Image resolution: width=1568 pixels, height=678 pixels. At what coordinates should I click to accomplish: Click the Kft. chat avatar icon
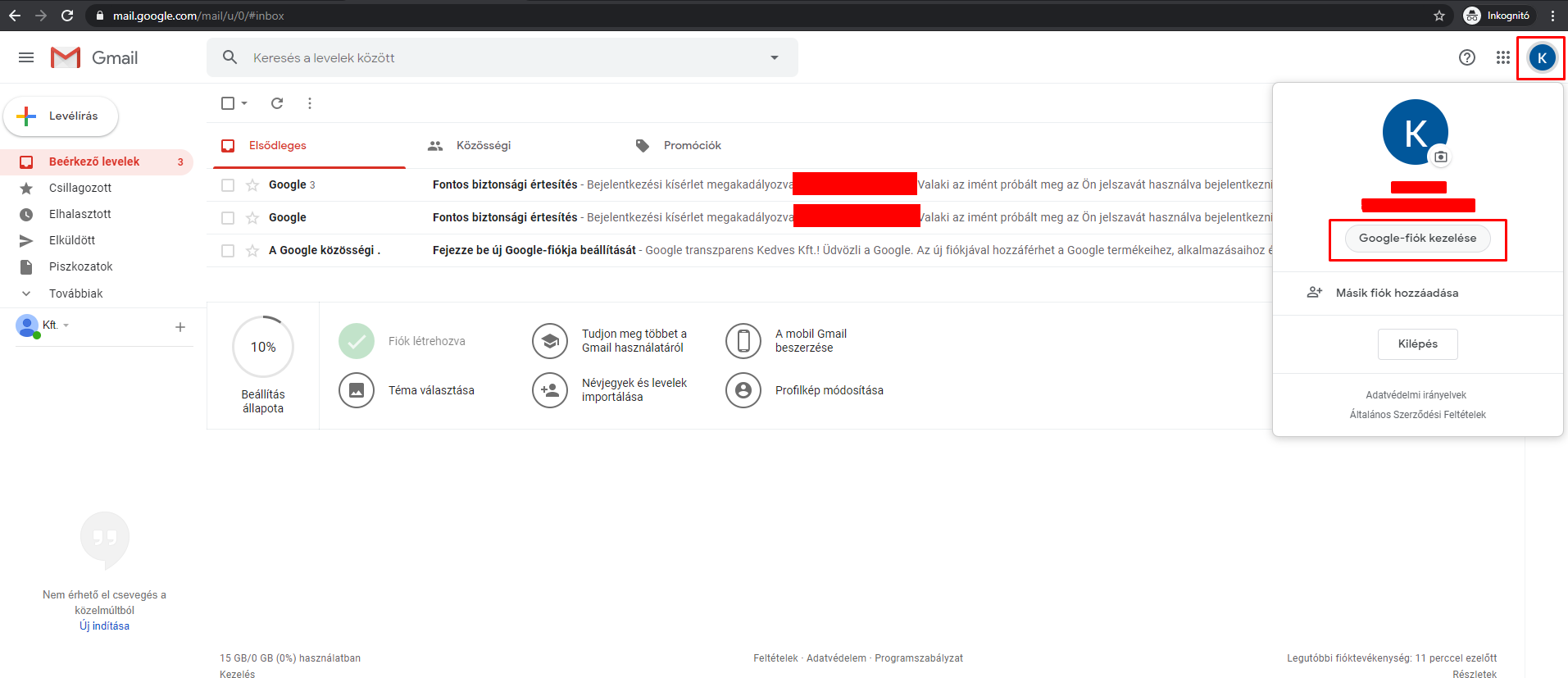pyautogui.click(x=27, y=326)
